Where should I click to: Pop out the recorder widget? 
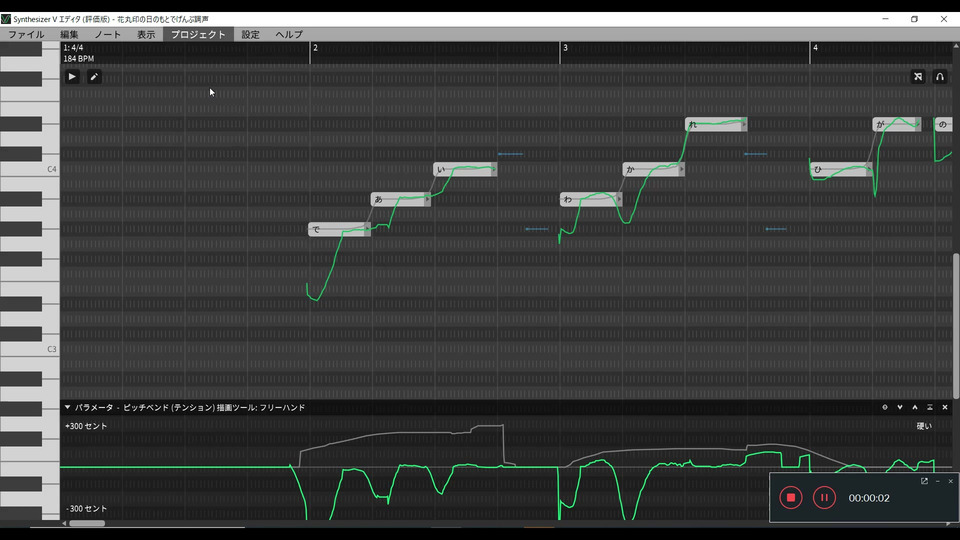point(924,481)
